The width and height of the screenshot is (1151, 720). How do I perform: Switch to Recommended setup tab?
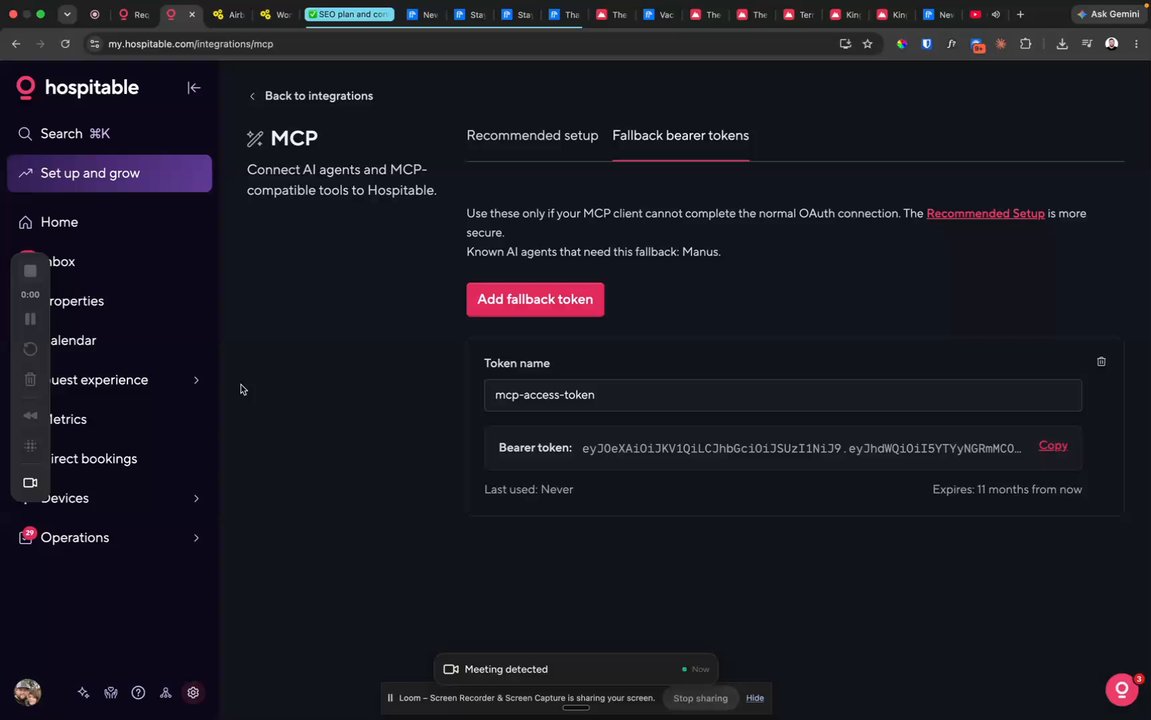point(532,136)
